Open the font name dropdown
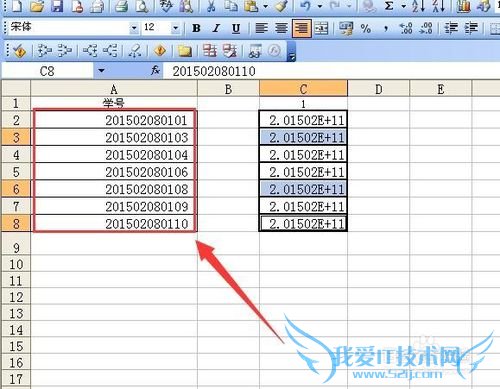 [x=134, y=28]
